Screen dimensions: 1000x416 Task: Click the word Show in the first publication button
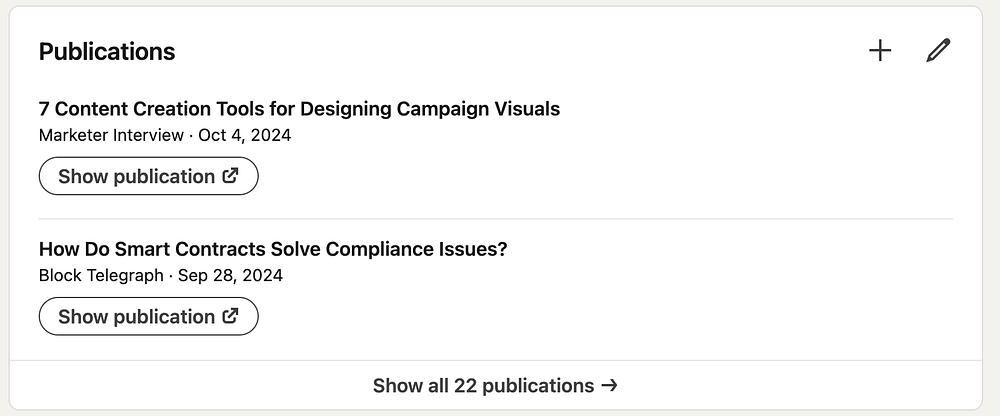coord(83,176)
